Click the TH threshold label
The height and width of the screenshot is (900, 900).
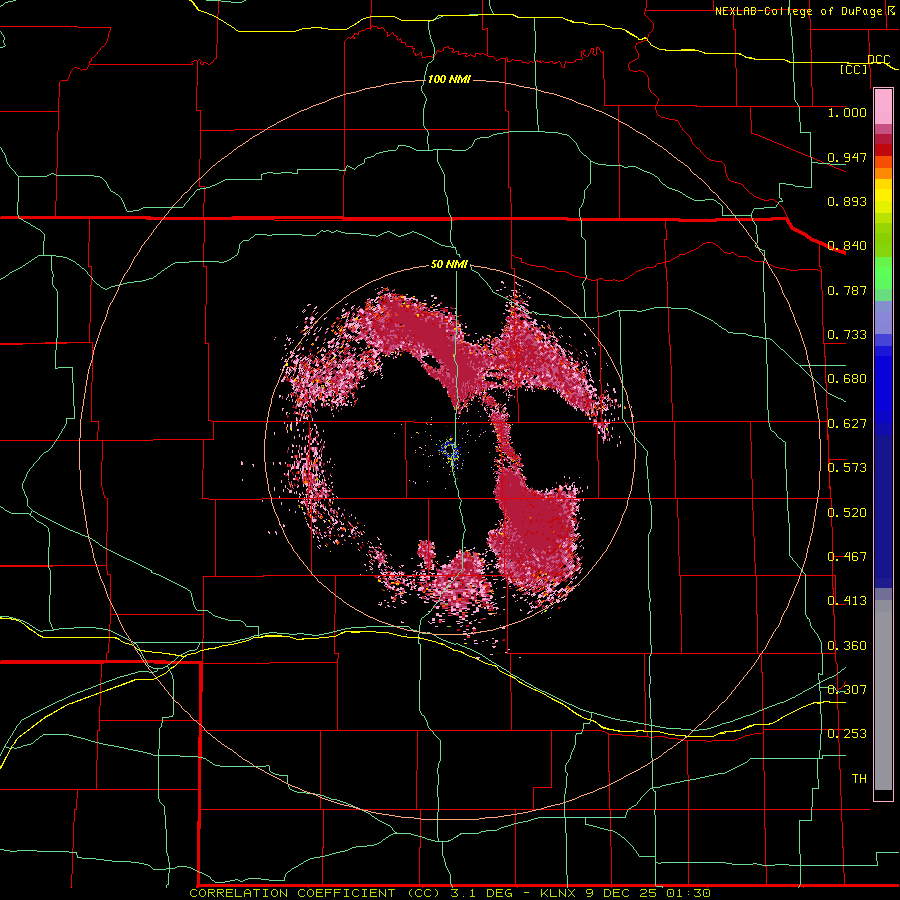pos(859,779)
